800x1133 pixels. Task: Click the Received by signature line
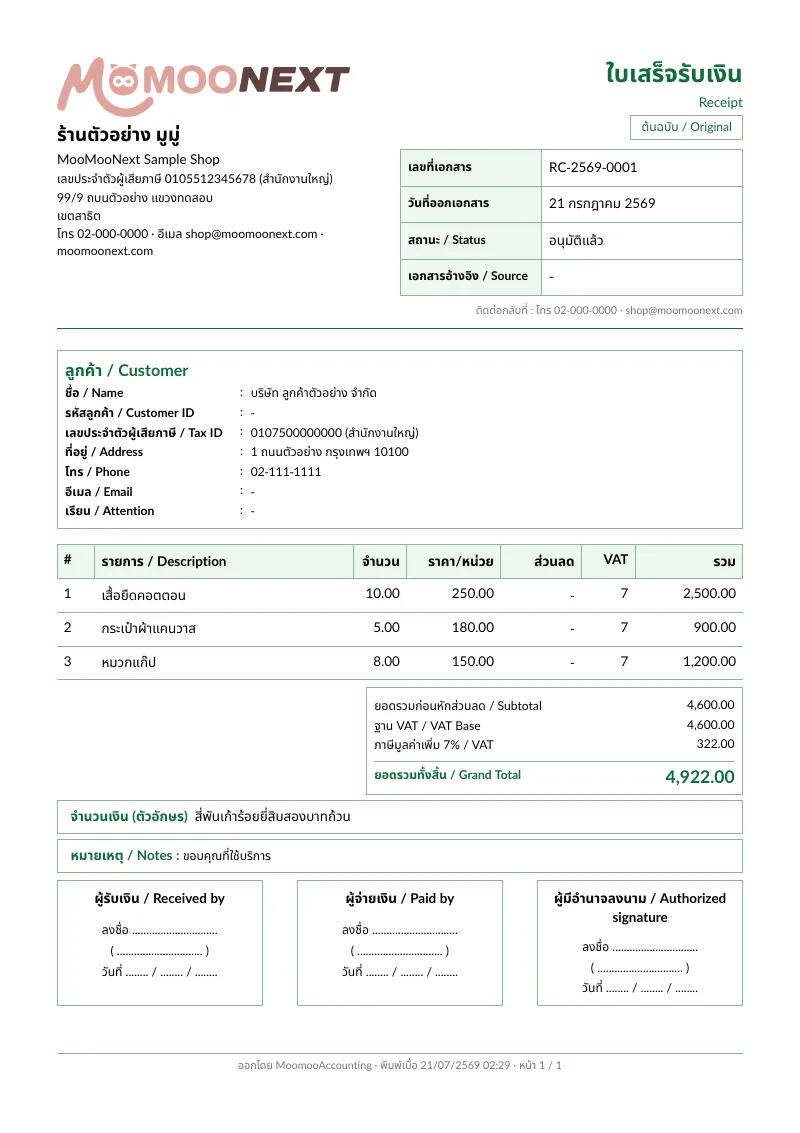(x=160, y=931)
